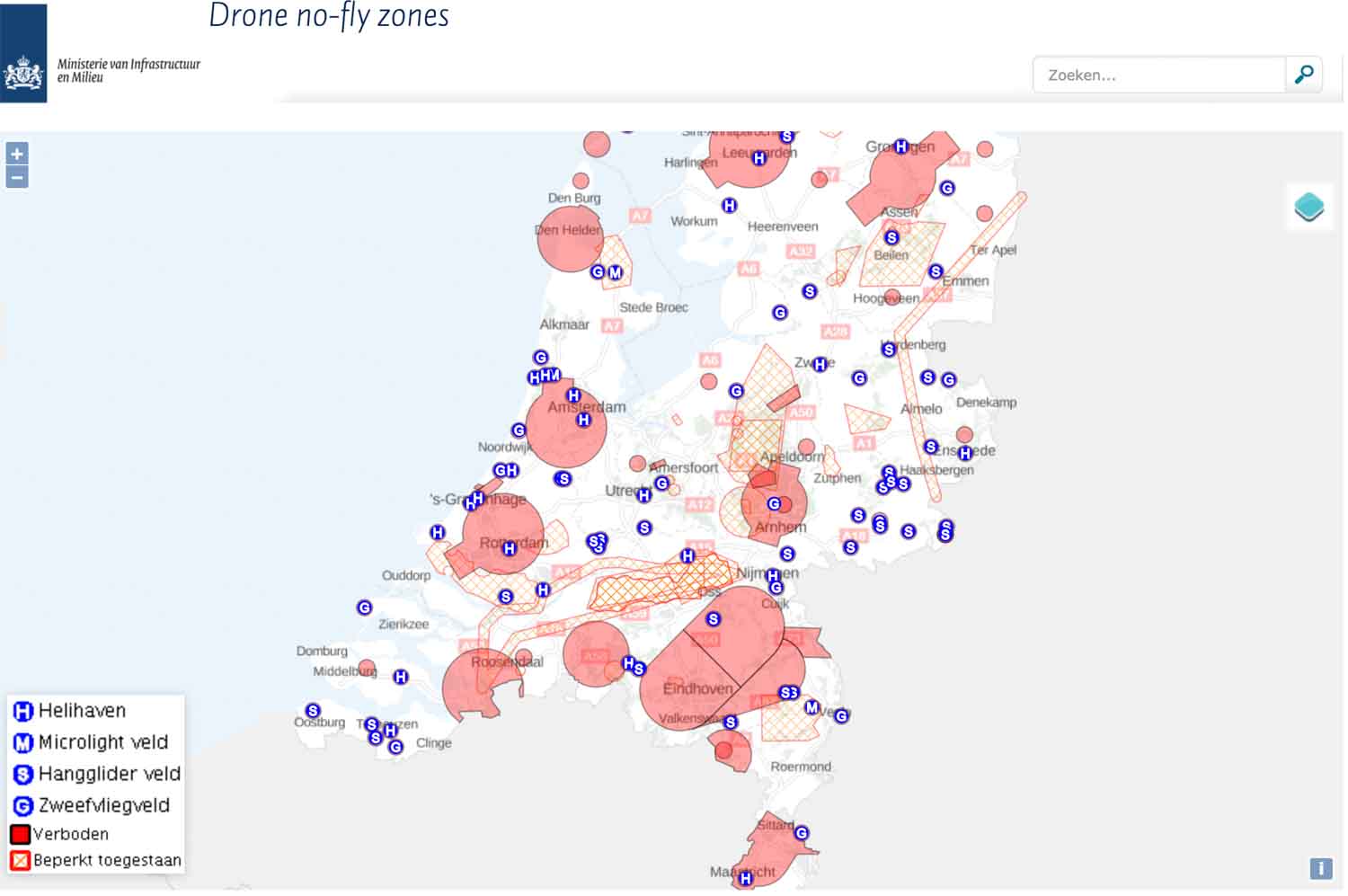Viewport: 1348px width, 896px height.
Task: Click the M microlight marker near Den Helder
Action: 615,272
